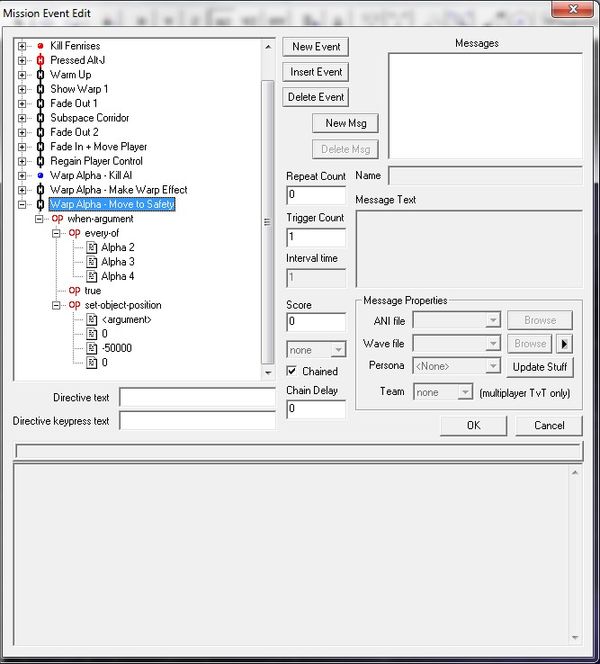
Task: Expand the Subspace Corridor event
Action: click(x=23, y=118)
